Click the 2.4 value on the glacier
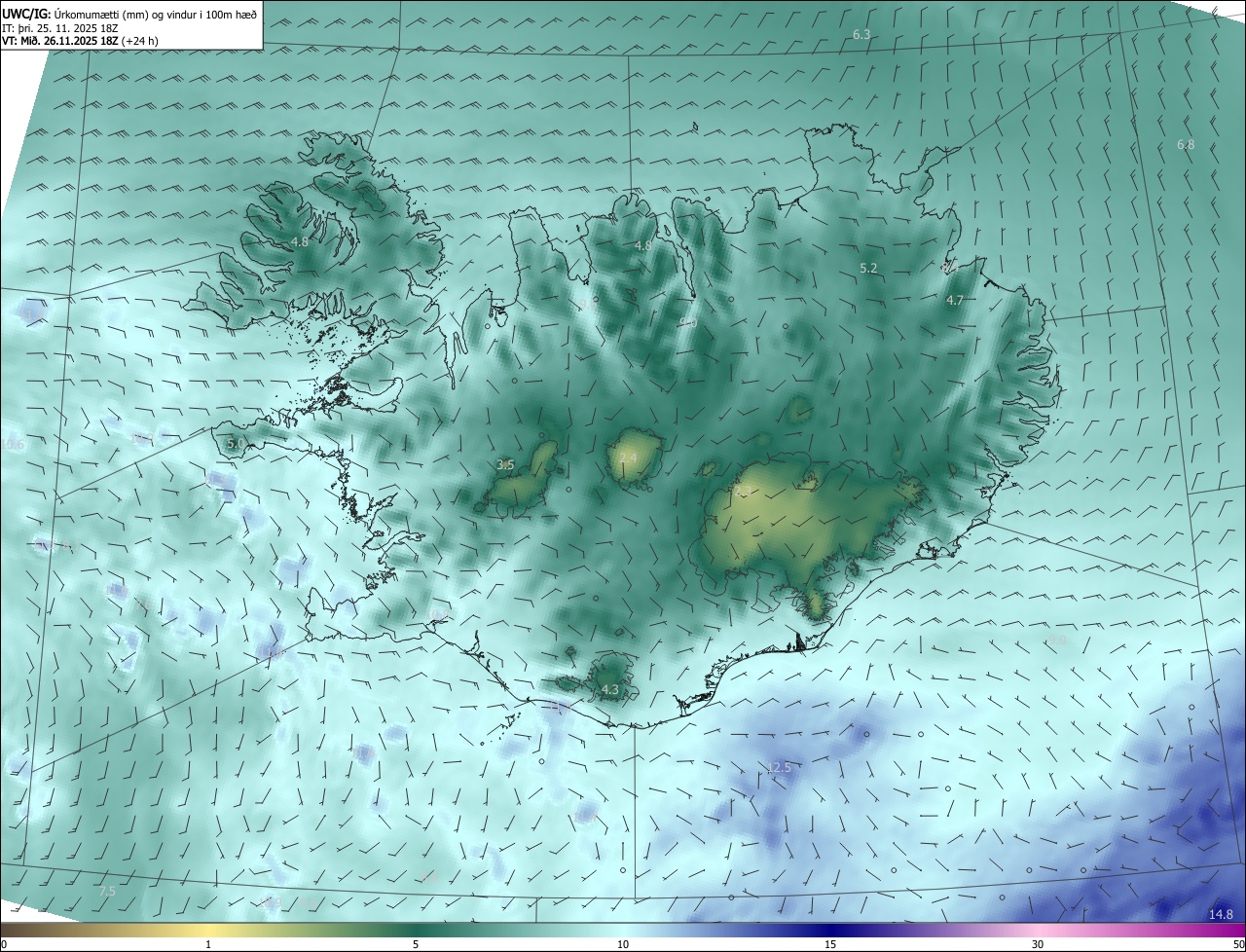The height and width of the screenshot is (952, 1246). coord(628,458)
